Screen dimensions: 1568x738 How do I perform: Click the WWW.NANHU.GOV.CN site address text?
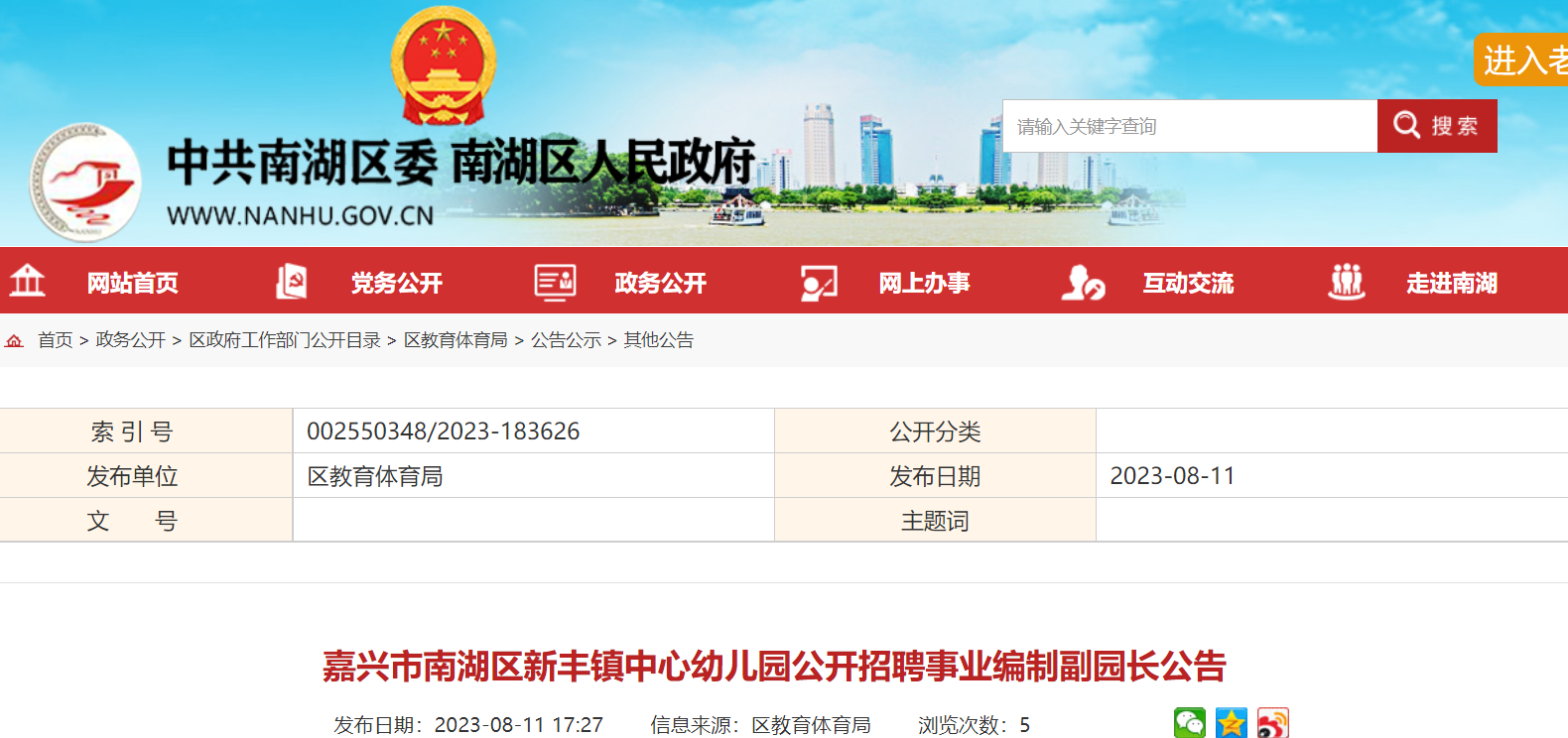[x=301, y=216]
